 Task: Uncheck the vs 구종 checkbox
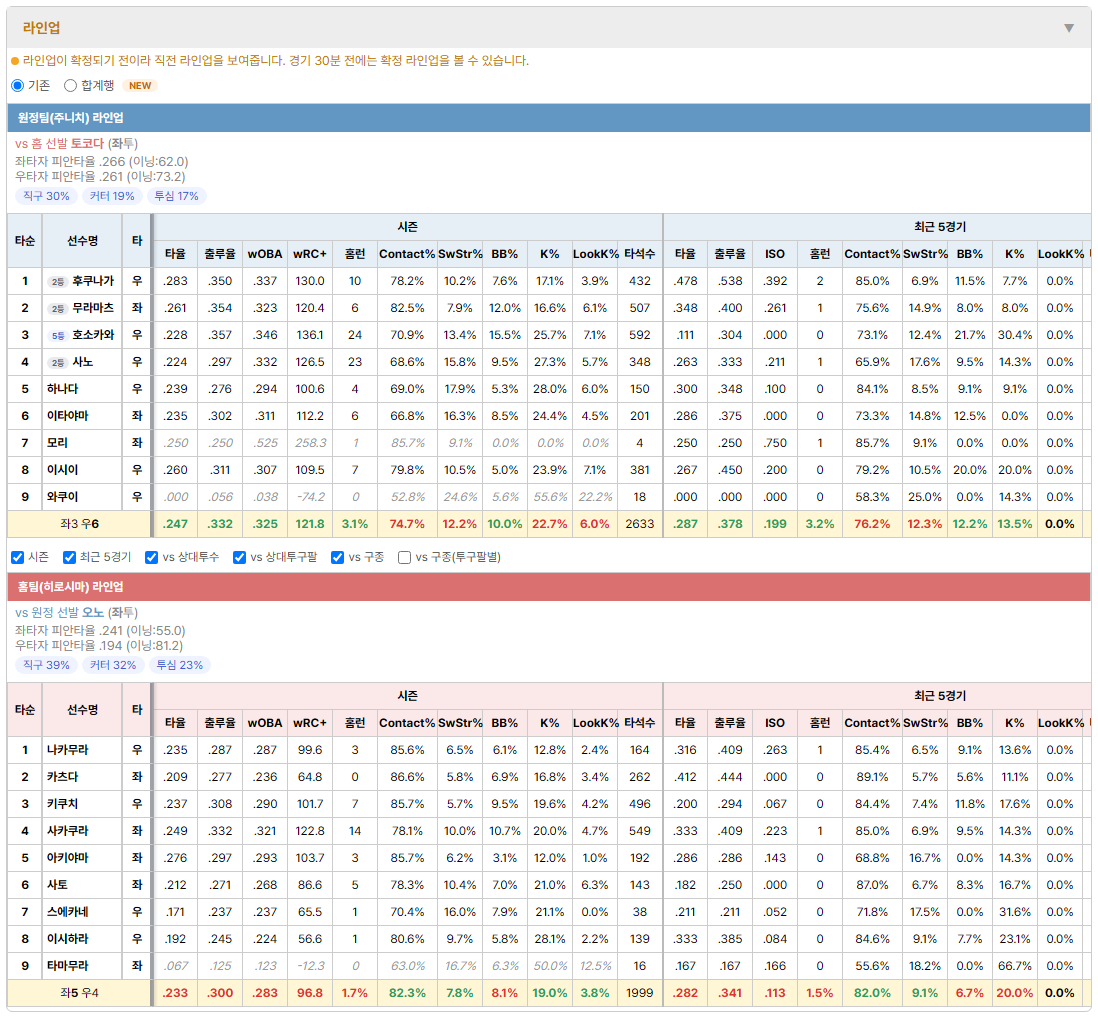[338, 557]
